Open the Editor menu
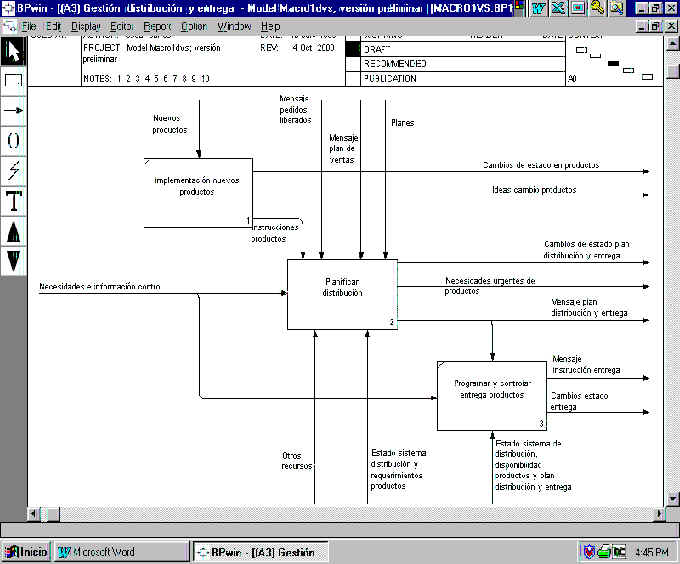This screenshot has height=564, width=680. click(x=122, y=26)
